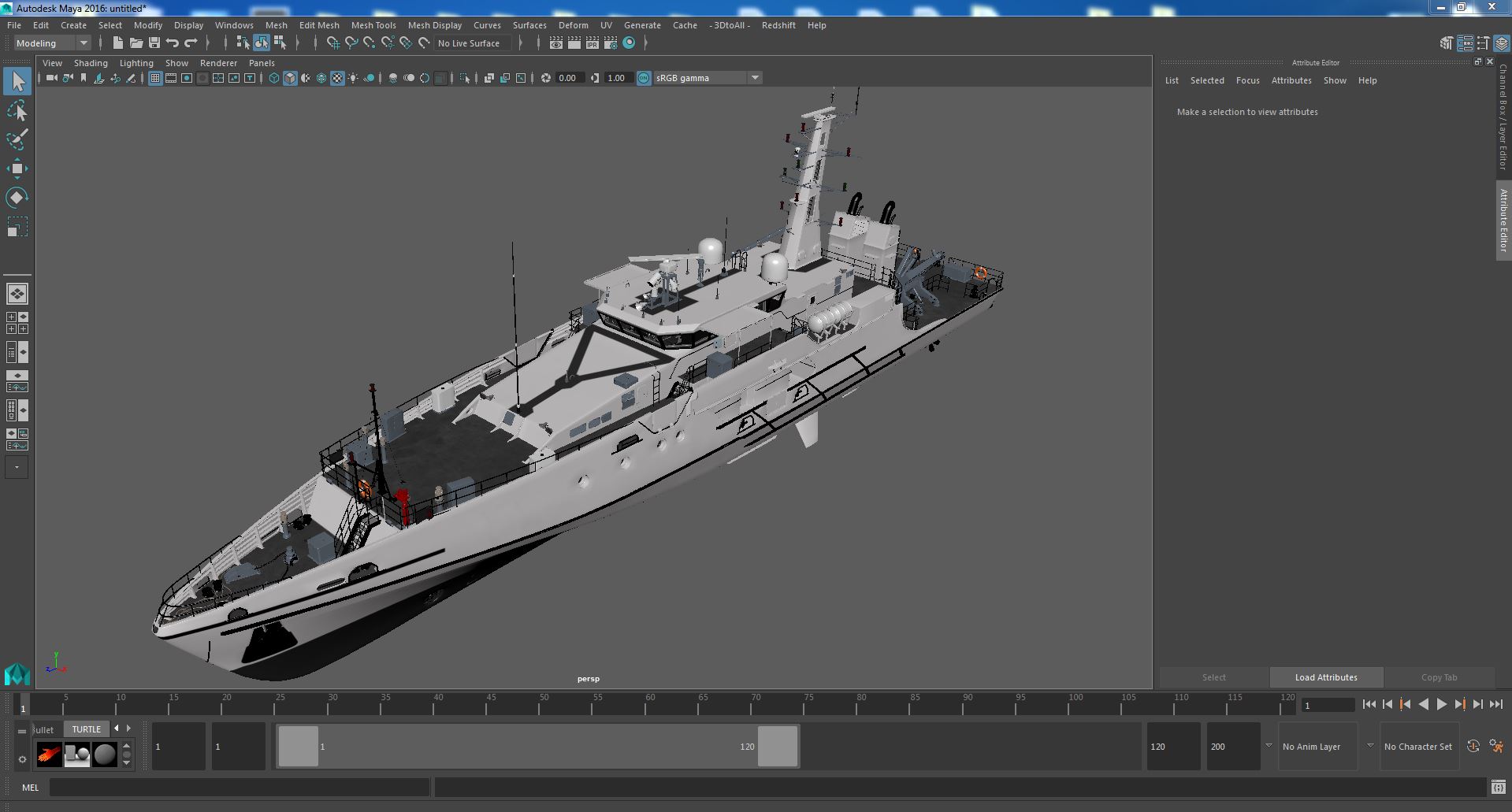Render the current frame
The image size is (1512, 812).
574,43
